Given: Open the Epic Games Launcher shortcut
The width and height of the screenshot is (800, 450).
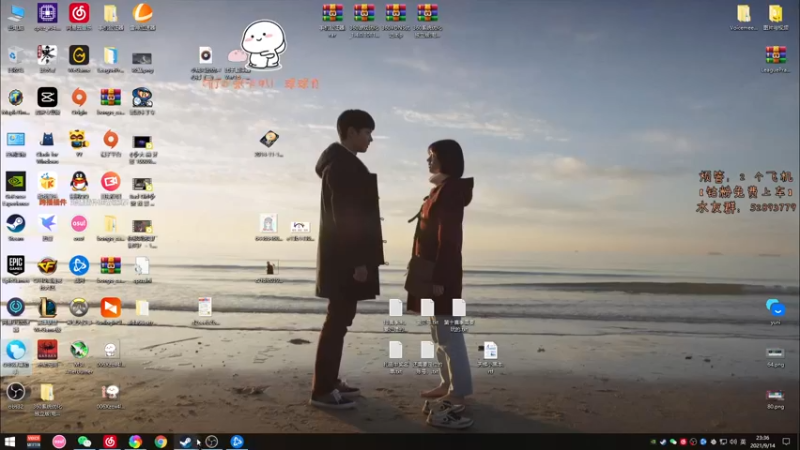Looking at the screenshot, I should 16,266.
